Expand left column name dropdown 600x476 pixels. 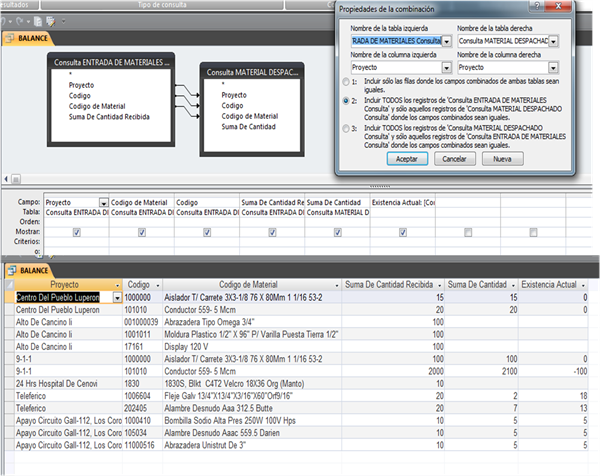click(x=447, y=67)
